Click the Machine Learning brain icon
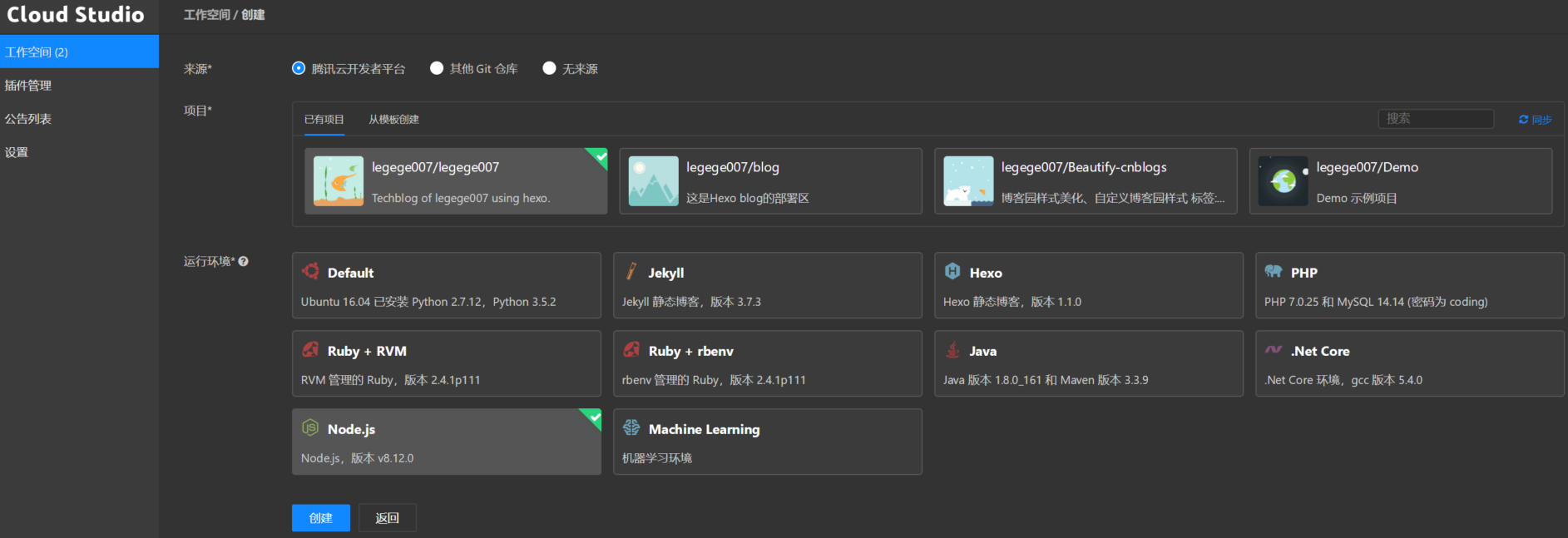Image resolution: width=1568 pixels, height=538 pixels. click(x=631, y=427)
